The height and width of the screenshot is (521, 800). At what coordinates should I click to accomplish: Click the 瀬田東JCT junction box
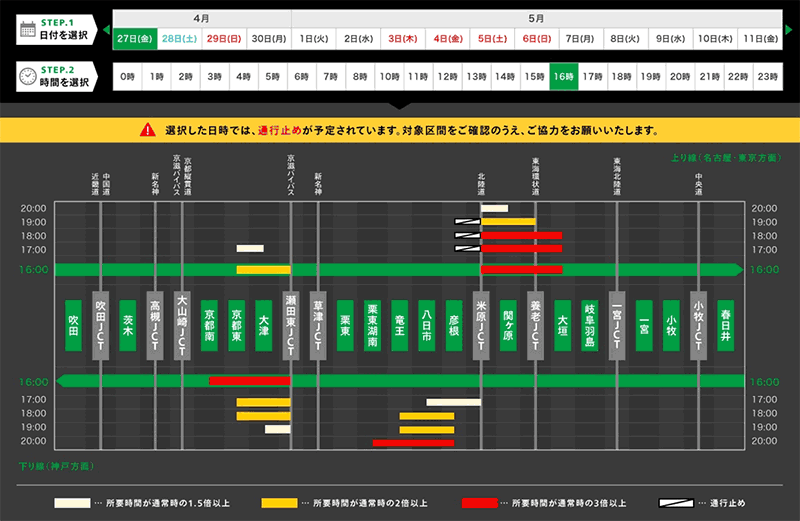(291, 326)
